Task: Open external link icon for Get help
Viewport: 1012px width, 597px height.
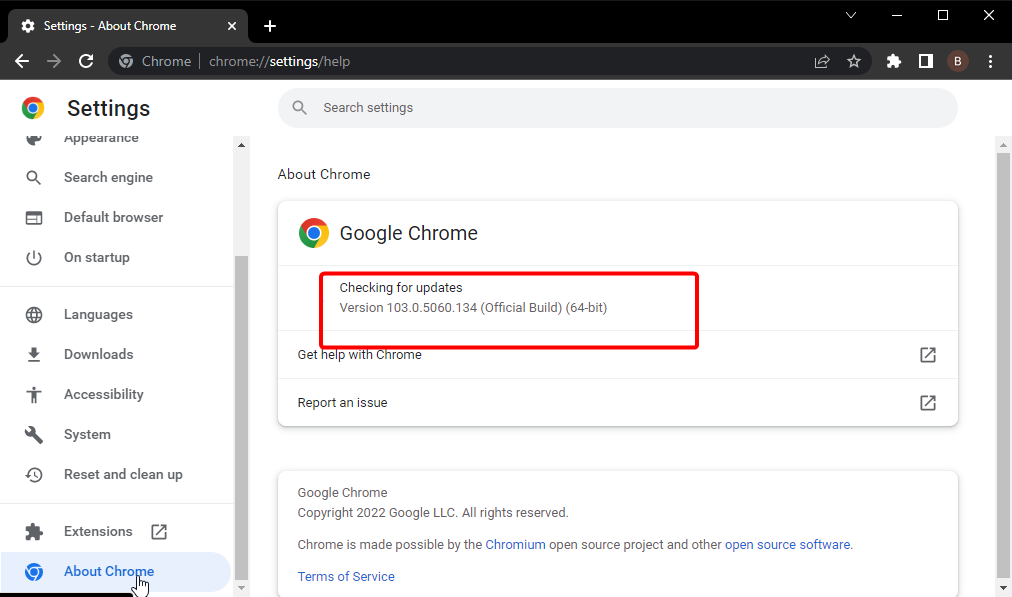Action: (927, 354)
